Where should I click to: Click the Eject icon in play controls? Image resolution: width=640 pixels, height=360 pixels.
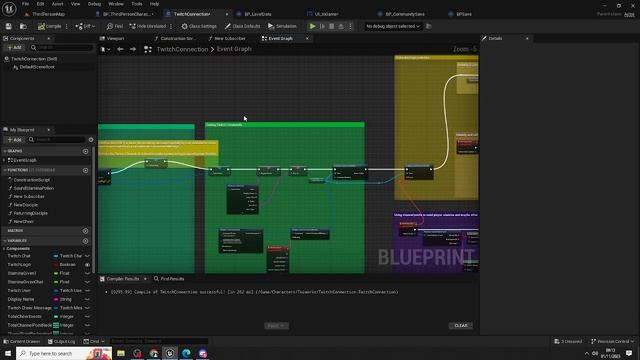341,26
